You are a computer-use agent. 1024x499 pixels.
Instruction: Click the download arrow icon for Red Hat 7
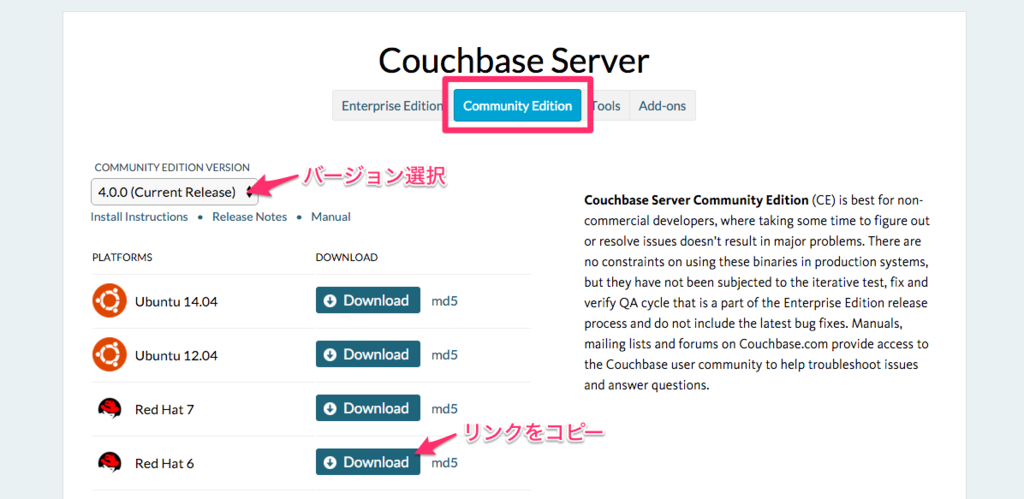(330, 408)
